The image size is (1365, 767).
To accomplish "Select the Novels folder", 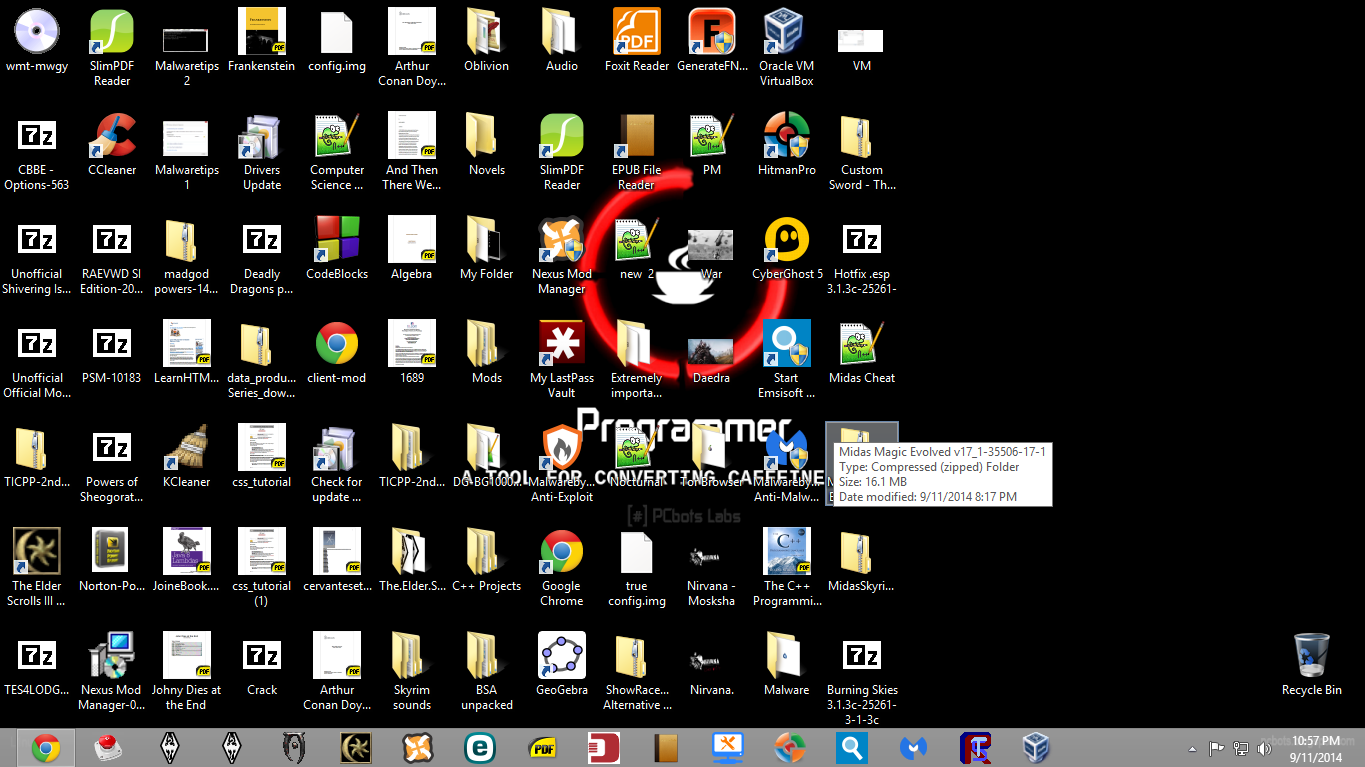I will pos(487,143).
